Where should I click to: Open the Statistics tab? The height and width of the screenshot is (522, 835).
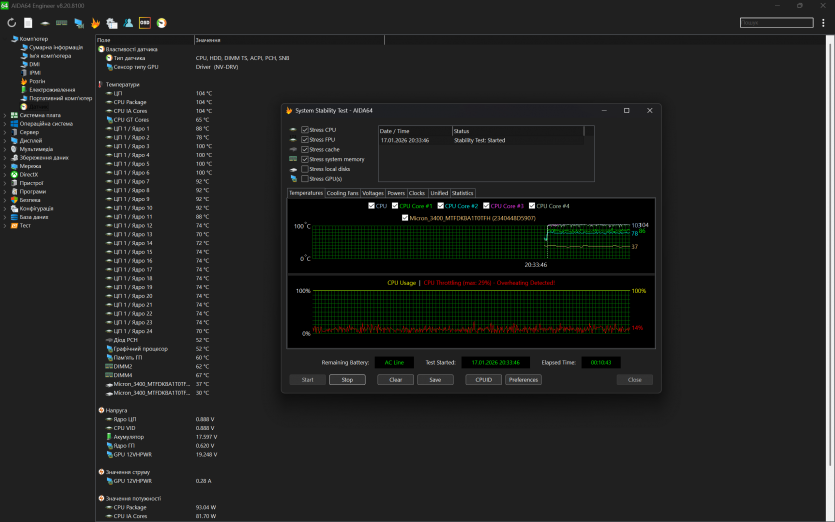462,193
